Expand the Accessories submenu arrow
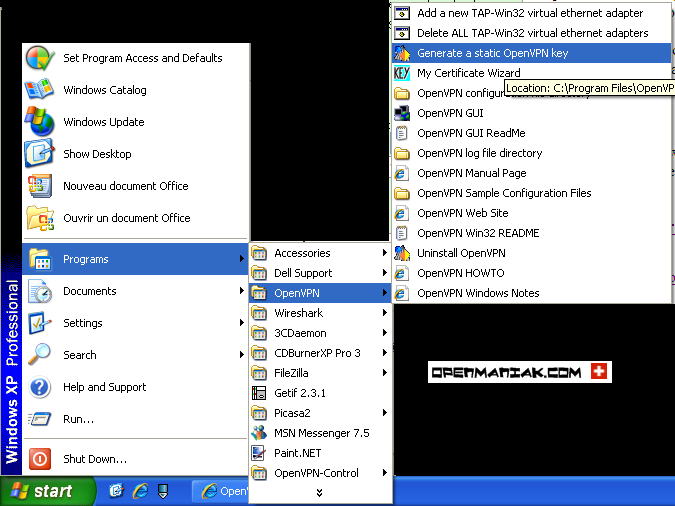Screen dimensions: 675x506 (x=384, y=253)
